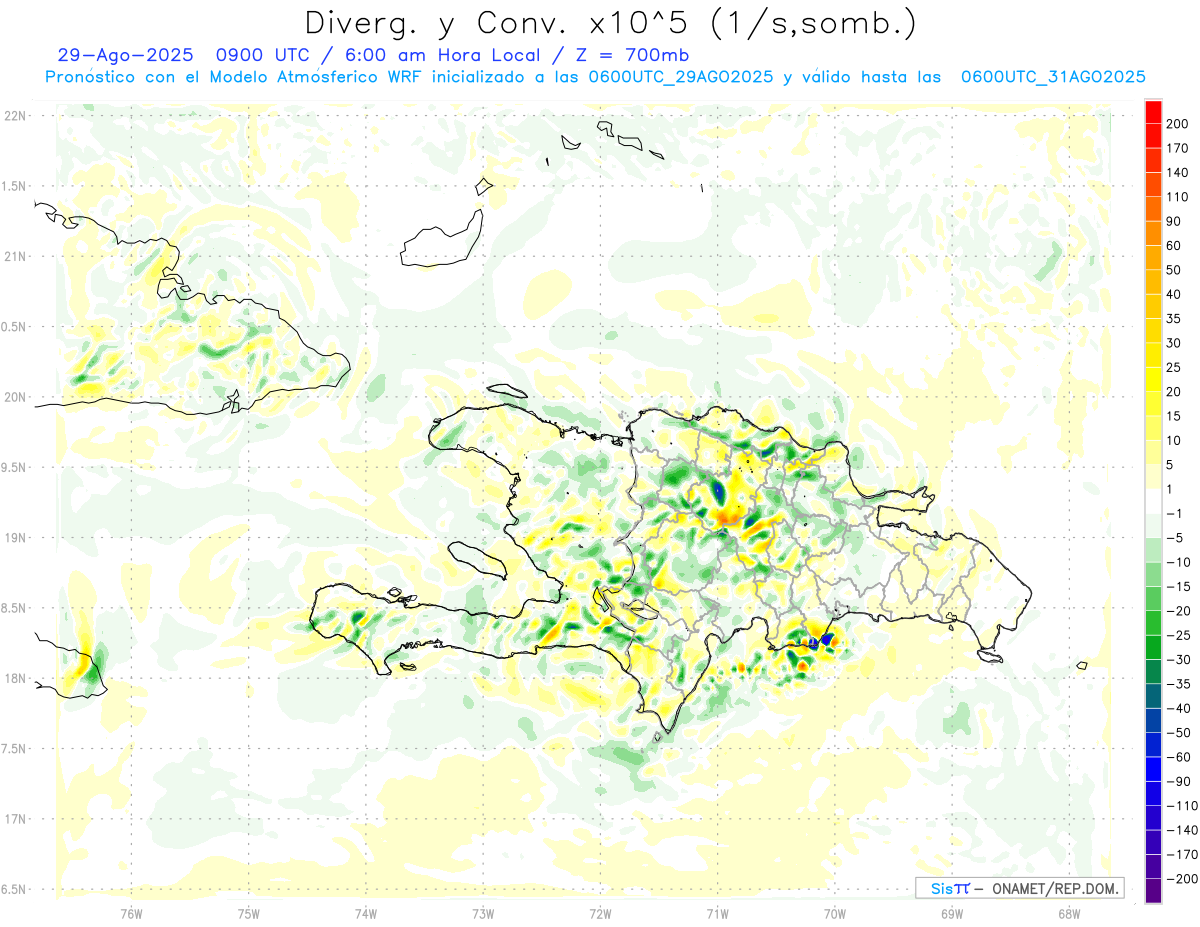Screen dimensions: 1200x927
Task: Click the red swatch above 200 on legend
Action: (1153, 112)
